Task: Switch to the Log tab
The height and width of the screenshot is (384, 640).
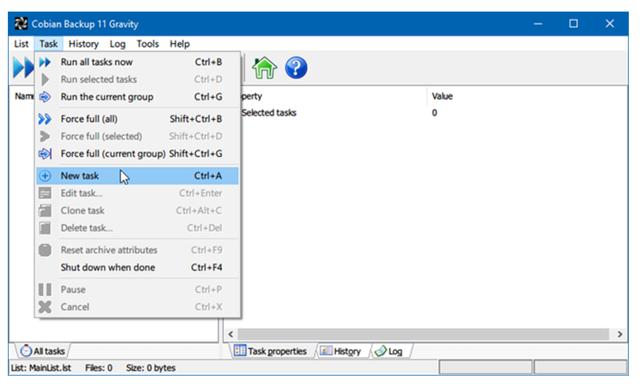Action: (390, 351)
